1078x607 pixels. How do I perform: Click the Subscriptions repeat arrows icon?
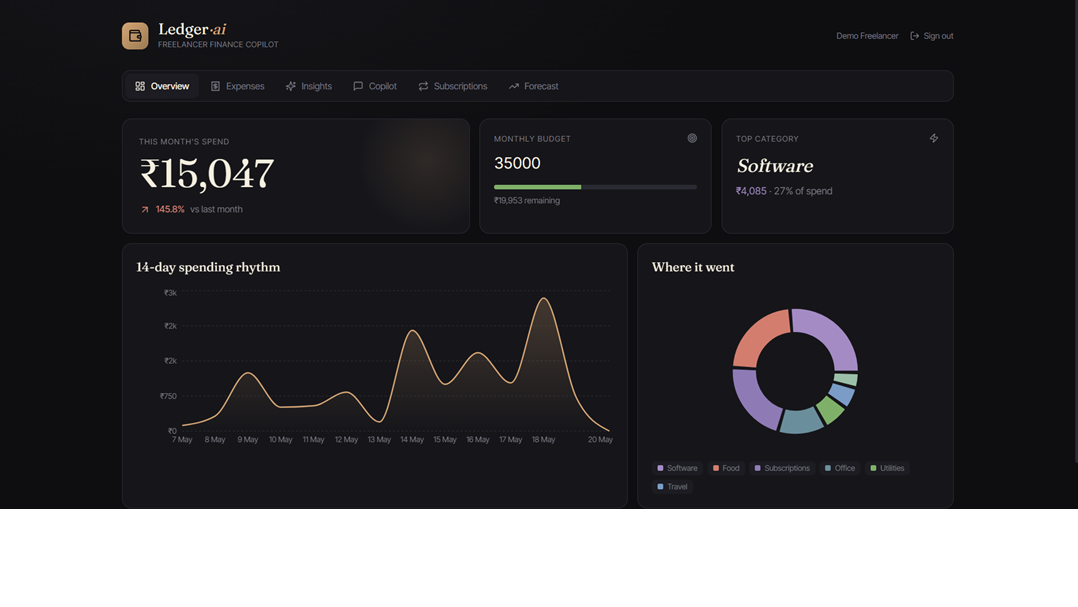pyautogui.click(x=424, y=86)
